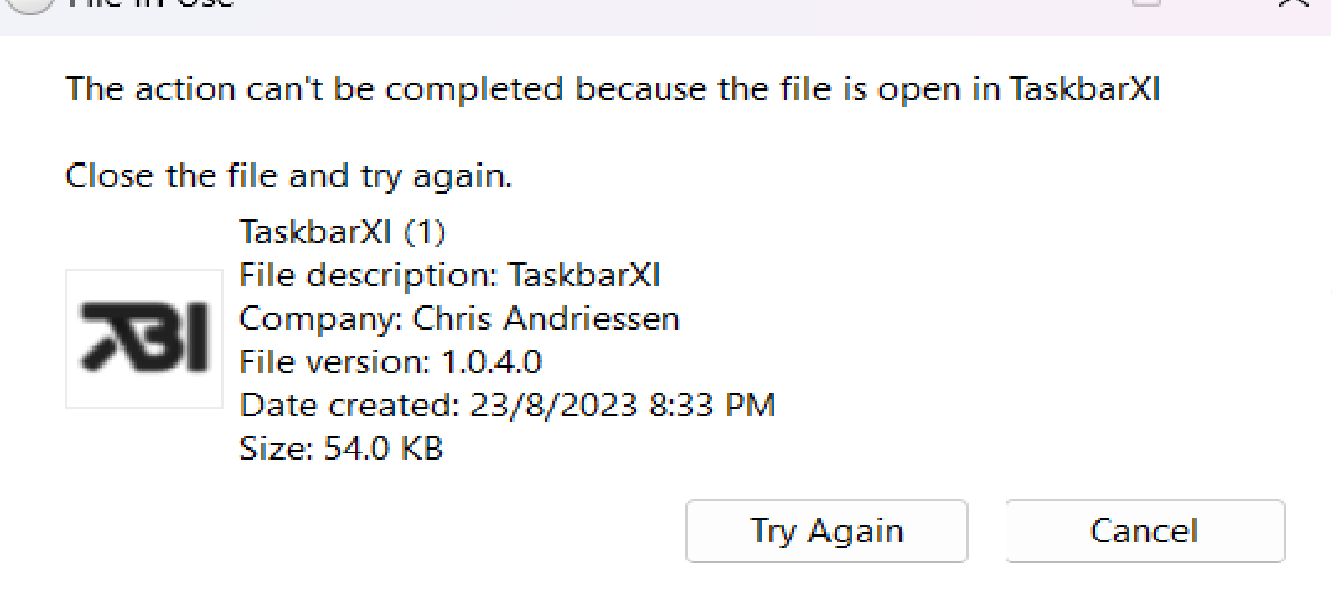Click the warning message about TaskbarXI
This screenshot has width=1332, height=591.
(x=612, y=88)
